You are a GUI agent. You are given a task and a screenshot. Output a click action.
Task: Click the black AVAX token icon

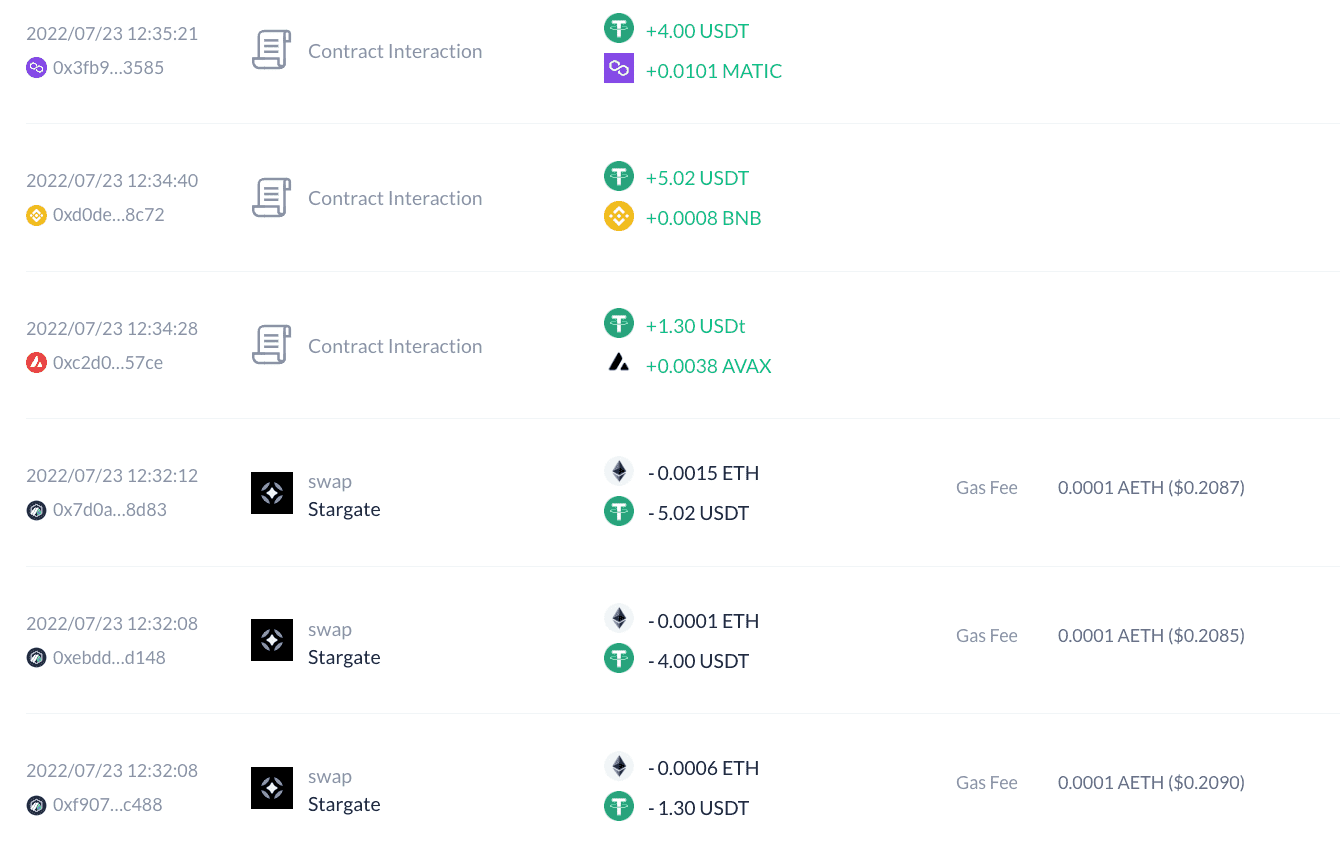[x=619, y=363]
